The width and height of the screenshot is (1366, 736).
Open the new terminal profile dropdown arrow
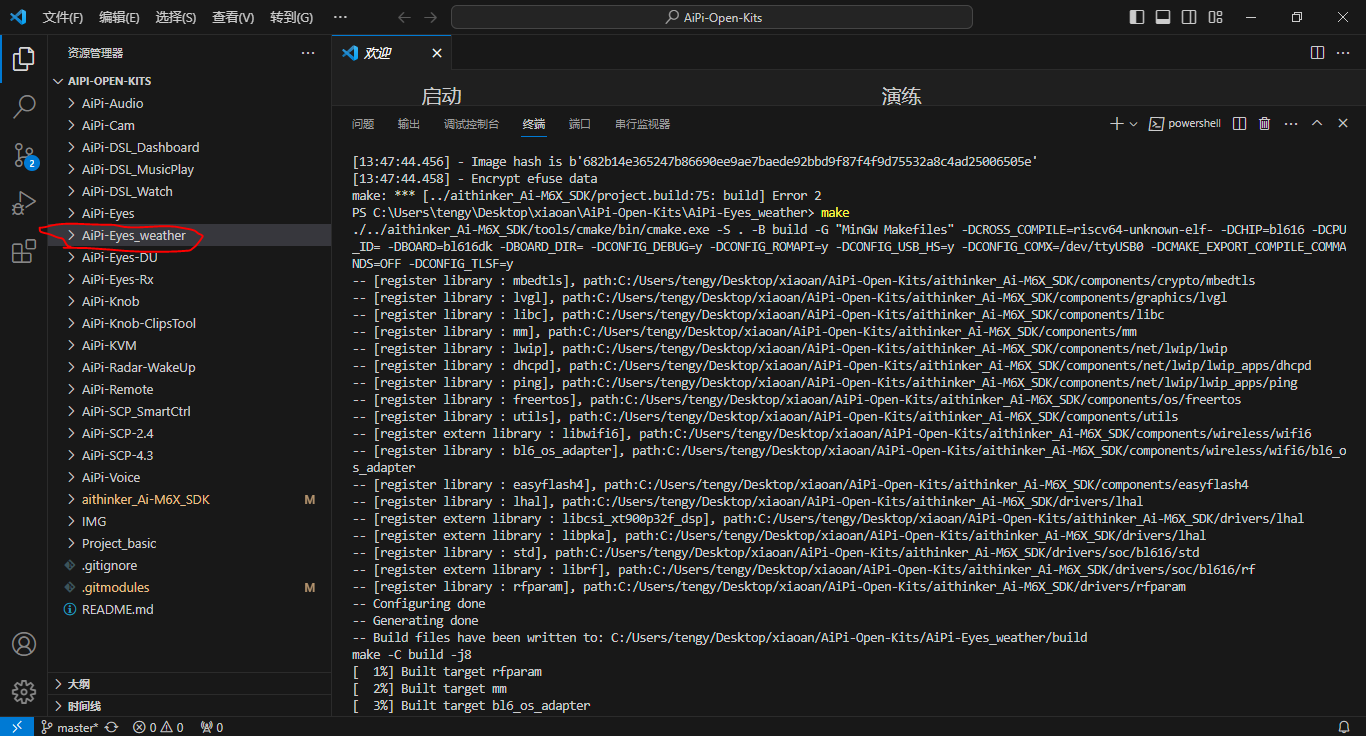[1133, 124]
